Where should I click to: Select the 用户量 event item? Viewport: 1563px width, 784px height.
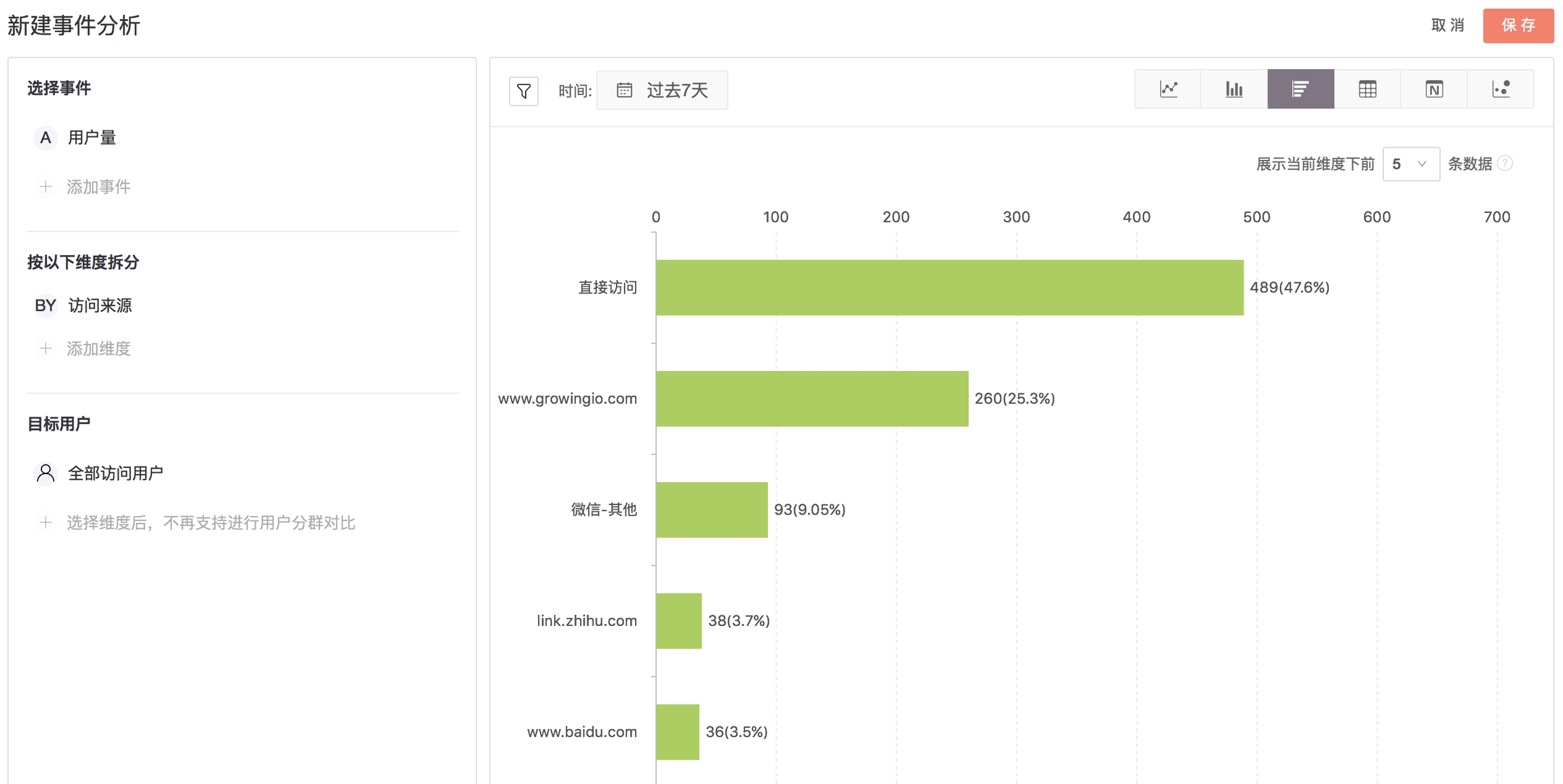tap(92, 138)
